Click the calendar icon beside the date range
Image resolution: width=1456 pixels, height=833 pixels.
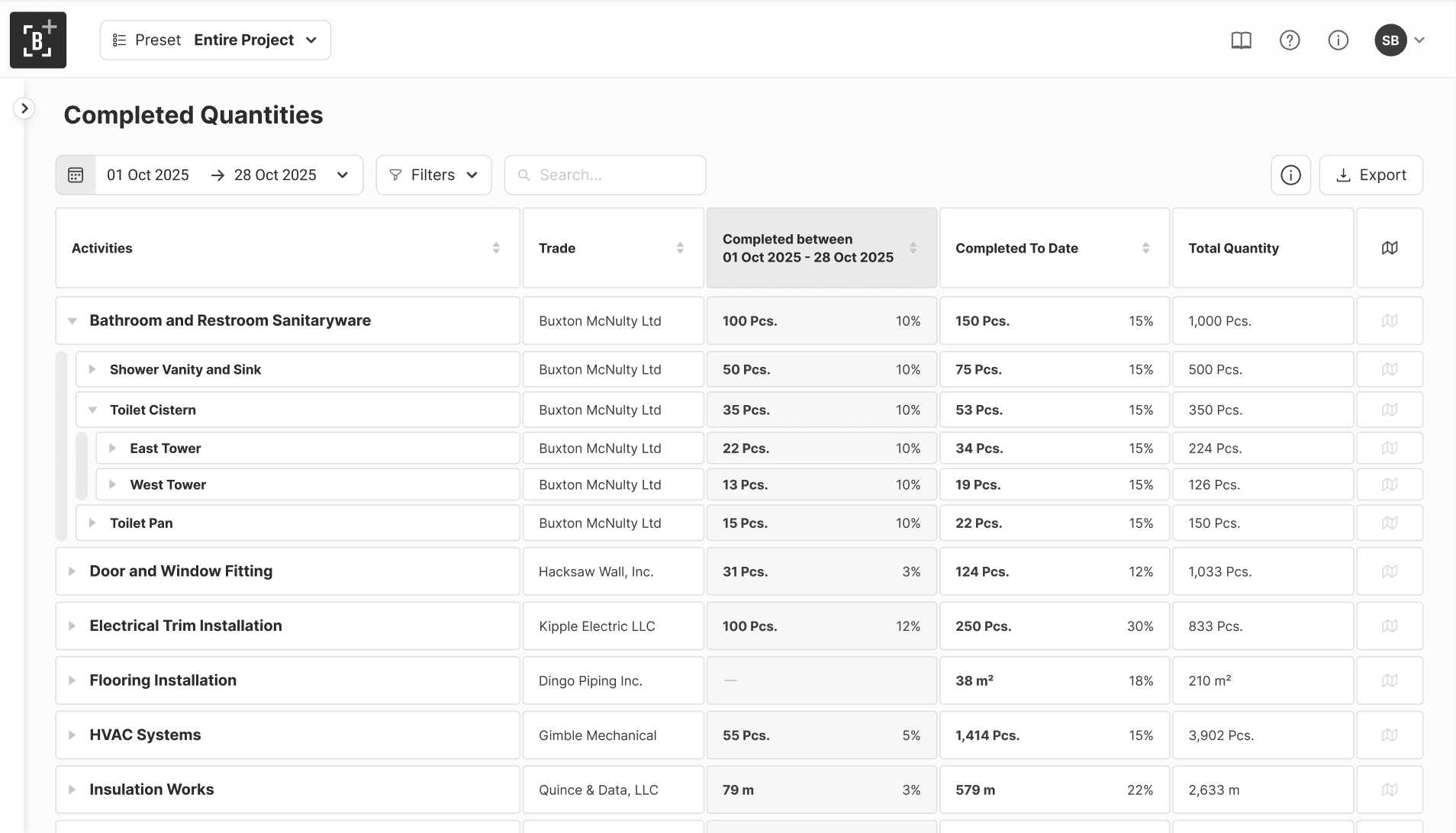point(75,175)
